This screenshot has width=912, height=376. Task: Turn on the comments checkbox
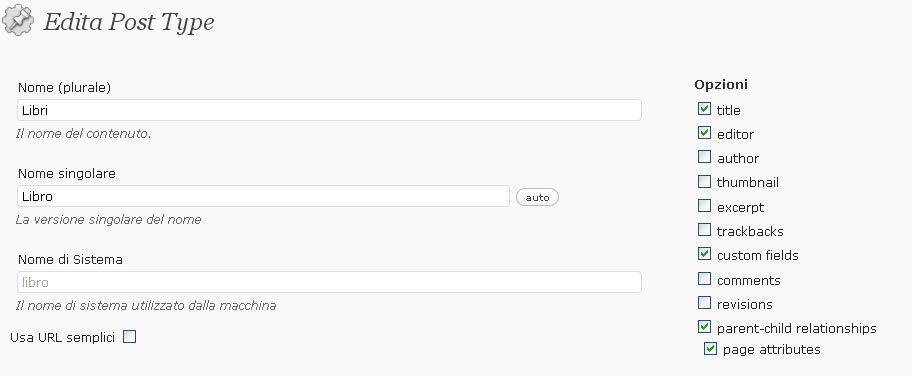click(x=704, y=278)
